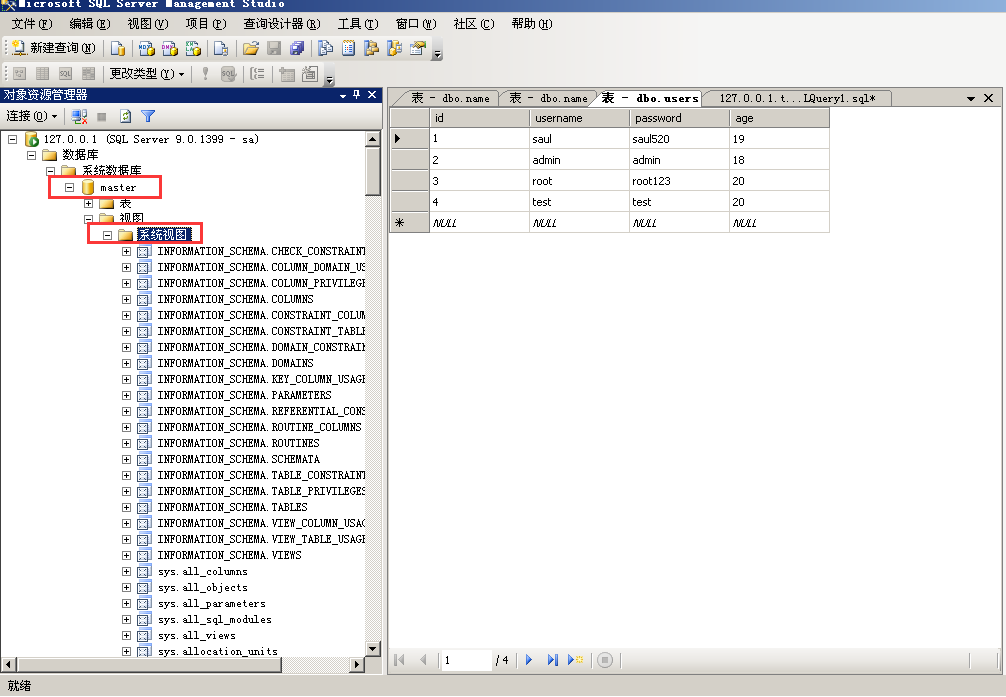
Task: Open the 连接 dropdown in Object Explorer
Action: pos(31,116)
